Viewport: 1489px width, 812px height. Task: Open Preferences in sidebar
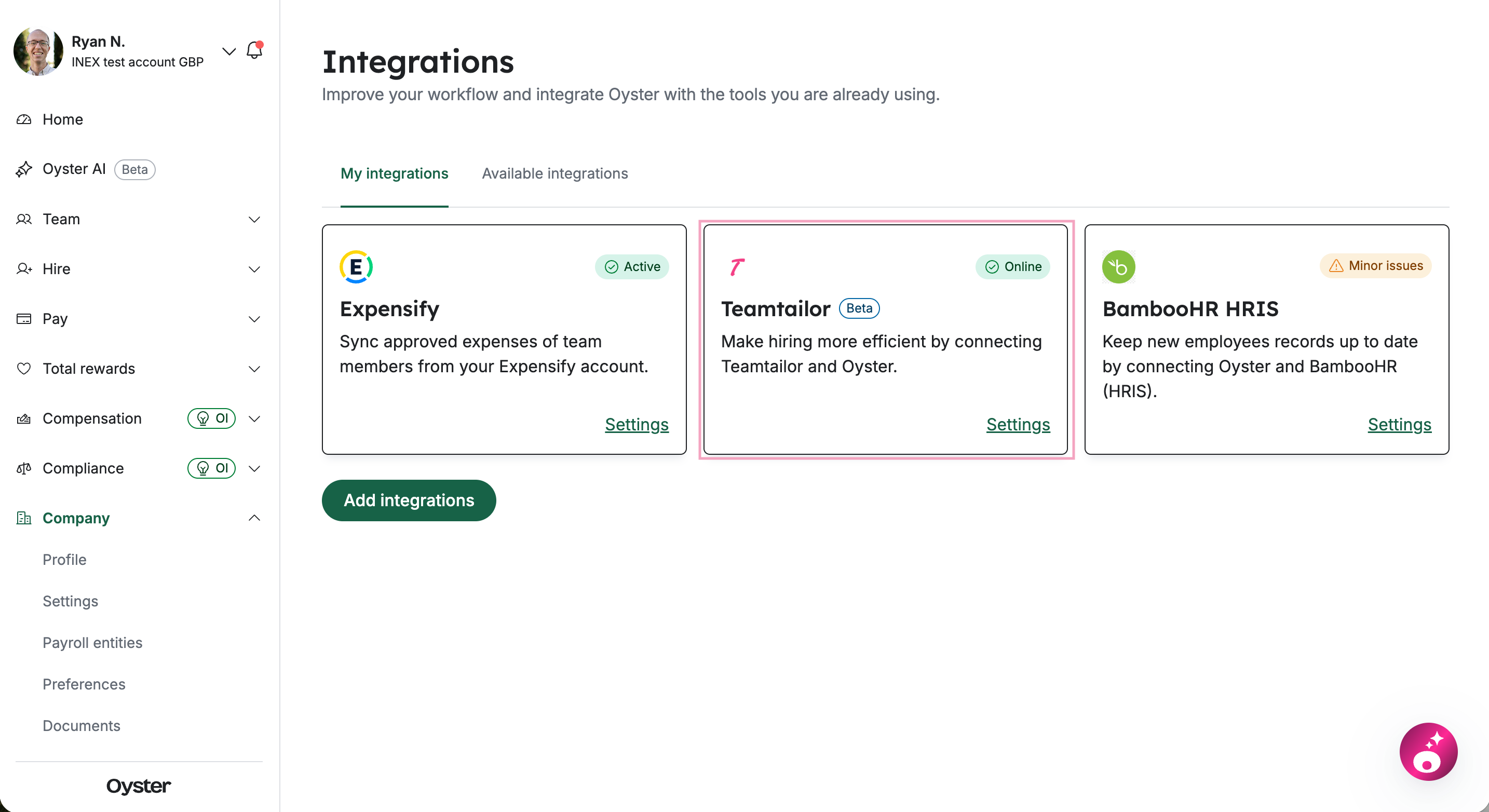click(x=84, y=684)
